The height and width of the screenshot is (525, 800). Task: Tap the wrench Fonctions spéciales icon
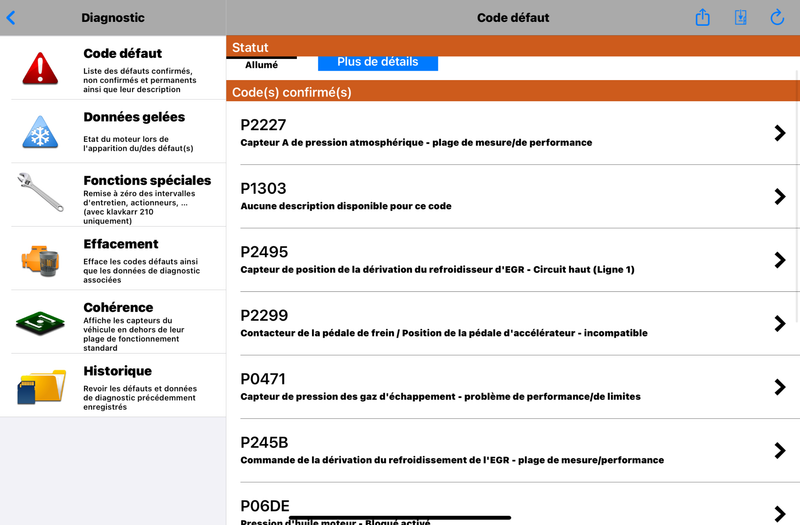[x=40, y=192]
